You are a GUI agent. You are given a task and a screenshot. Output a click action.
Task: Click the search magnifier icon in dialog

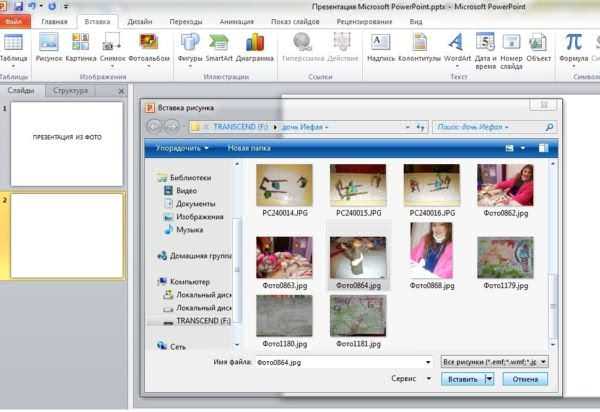pyautogui.click(x=549, y=127)
